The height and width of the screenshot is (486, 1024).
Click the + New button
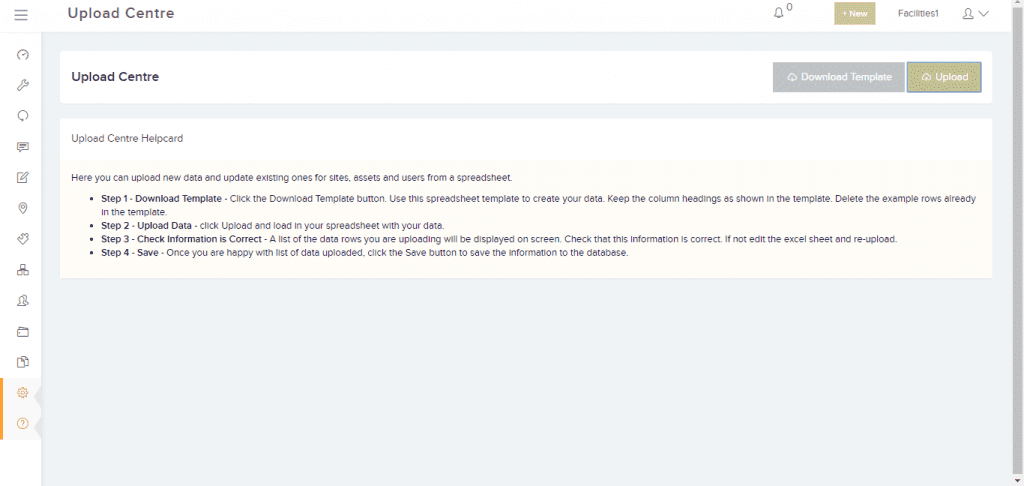pos(855,14)
